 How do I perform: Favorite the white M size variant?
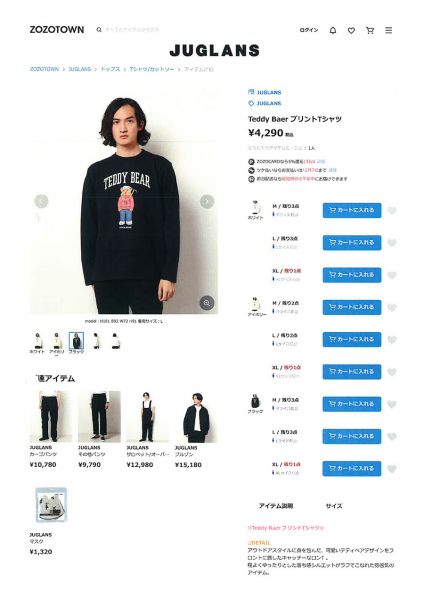point(392,210)
